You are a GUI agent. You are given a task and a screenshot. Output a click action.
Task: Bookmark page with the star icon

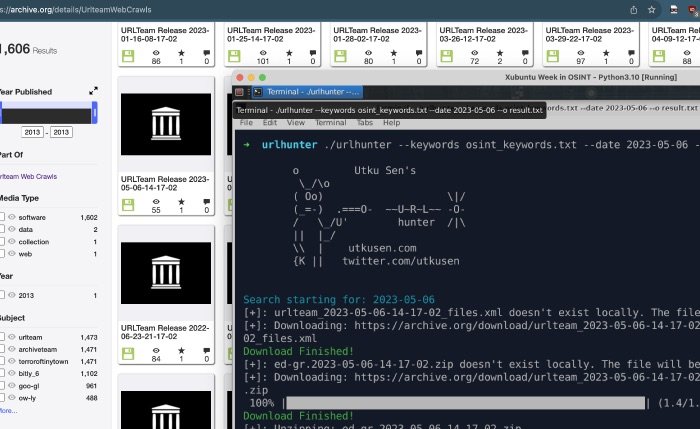tap(651, 10)
